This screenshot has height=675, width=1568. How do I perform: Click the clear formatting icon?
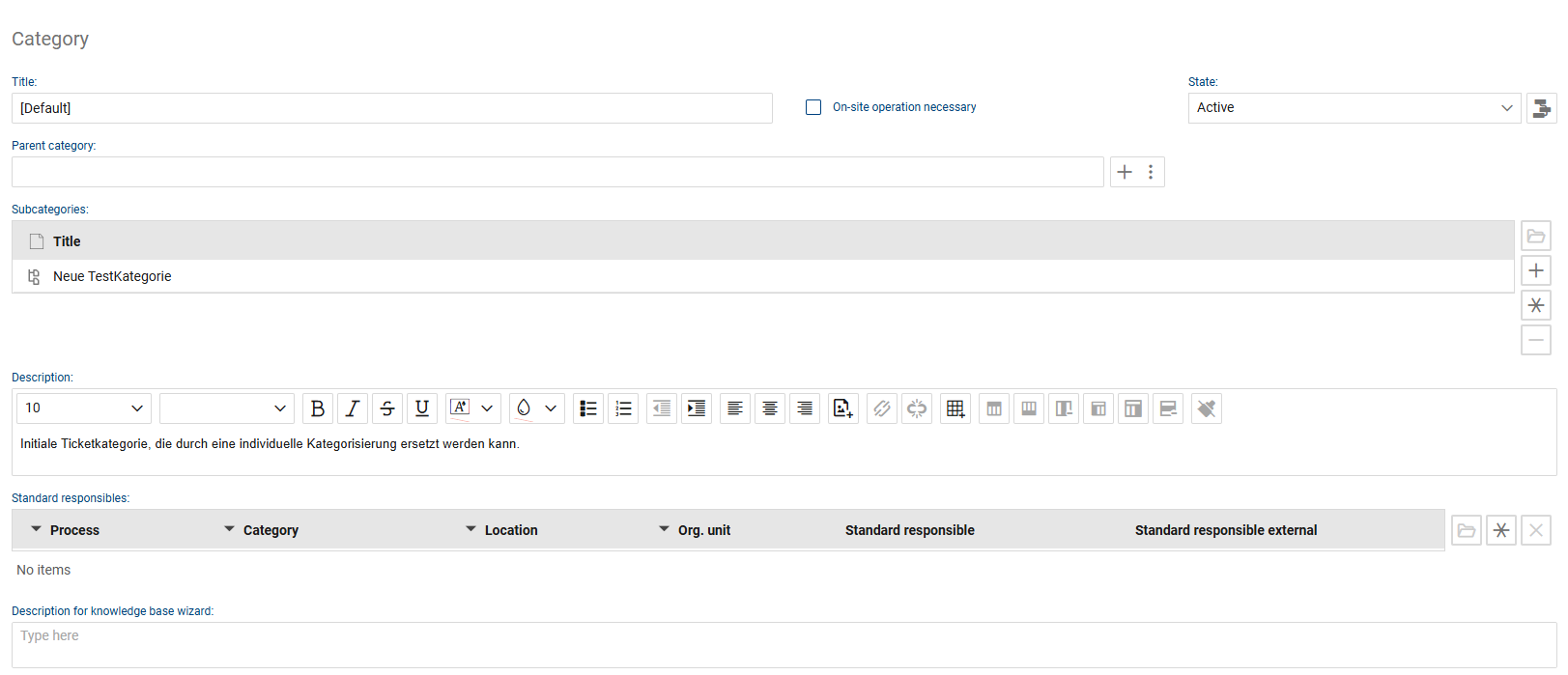point(1207,408)
